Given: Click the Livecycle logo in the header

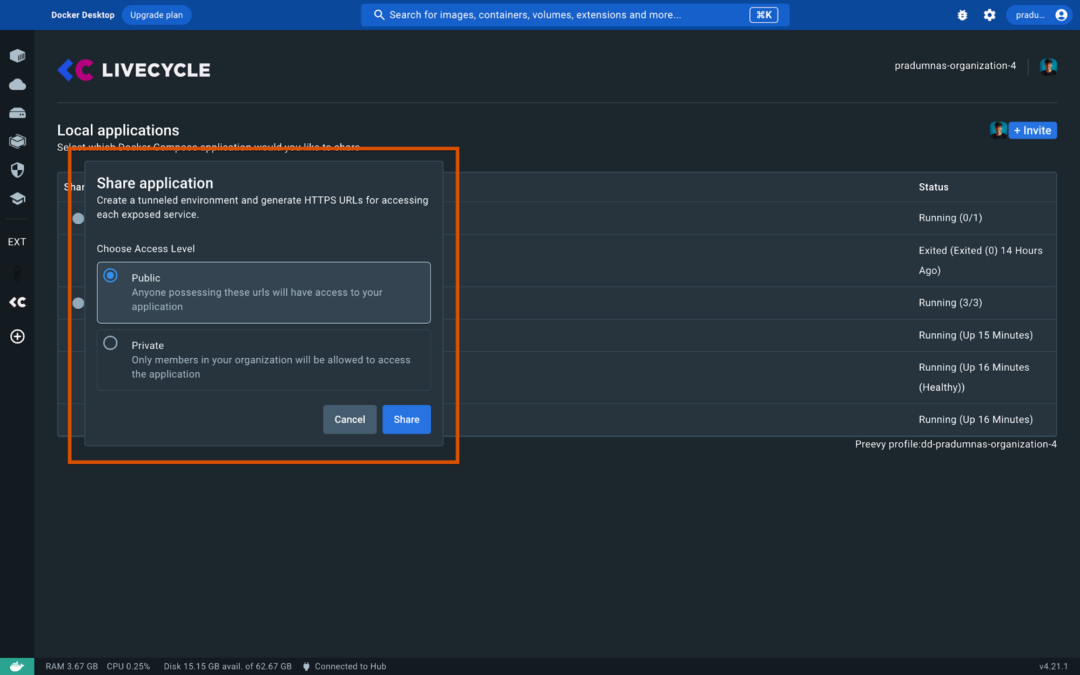Looking at the screenshot, I should (x=133, y=69).
